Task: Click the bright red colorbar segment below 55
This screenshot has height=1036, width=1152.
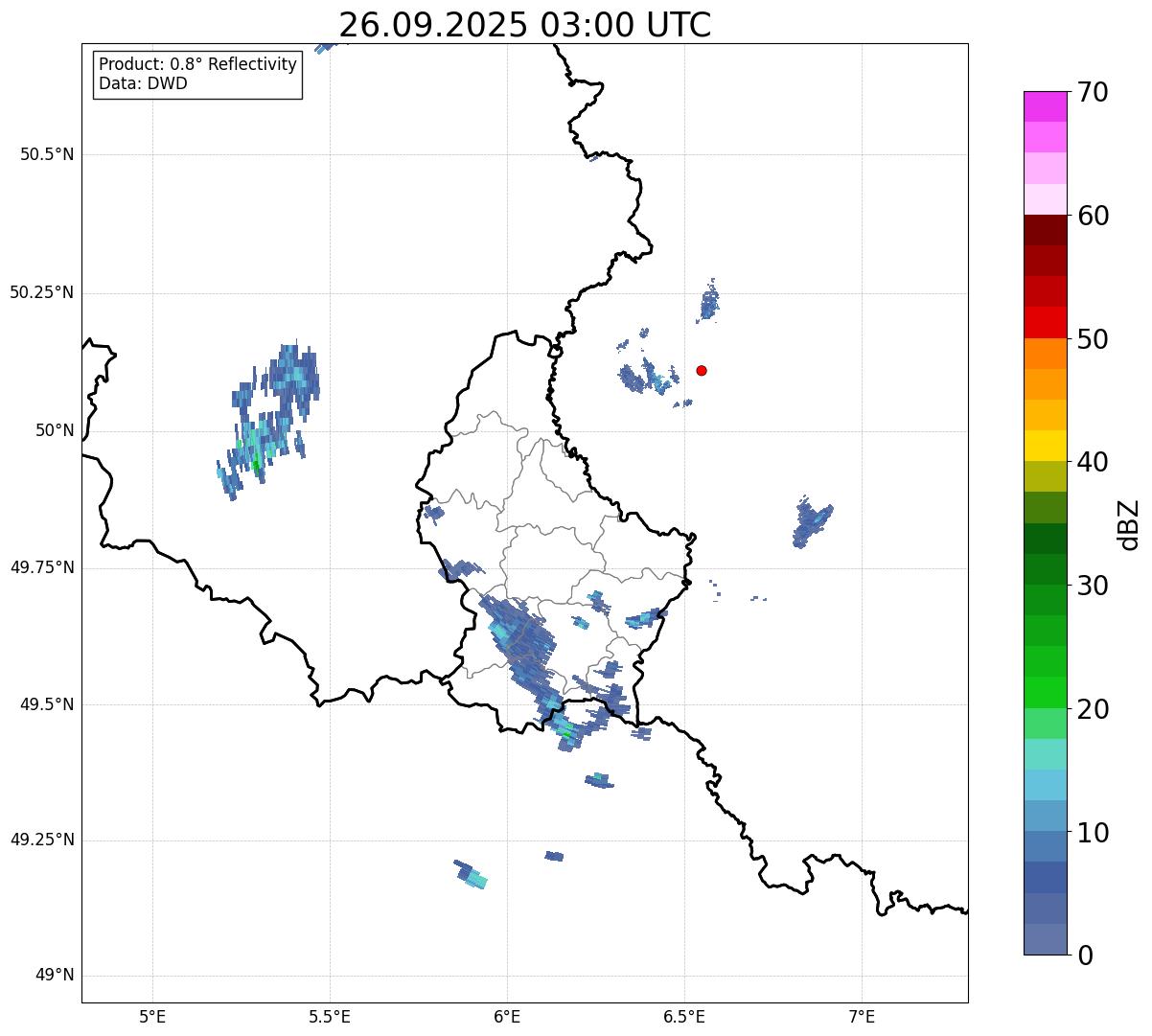Action: pos(1046,322)
